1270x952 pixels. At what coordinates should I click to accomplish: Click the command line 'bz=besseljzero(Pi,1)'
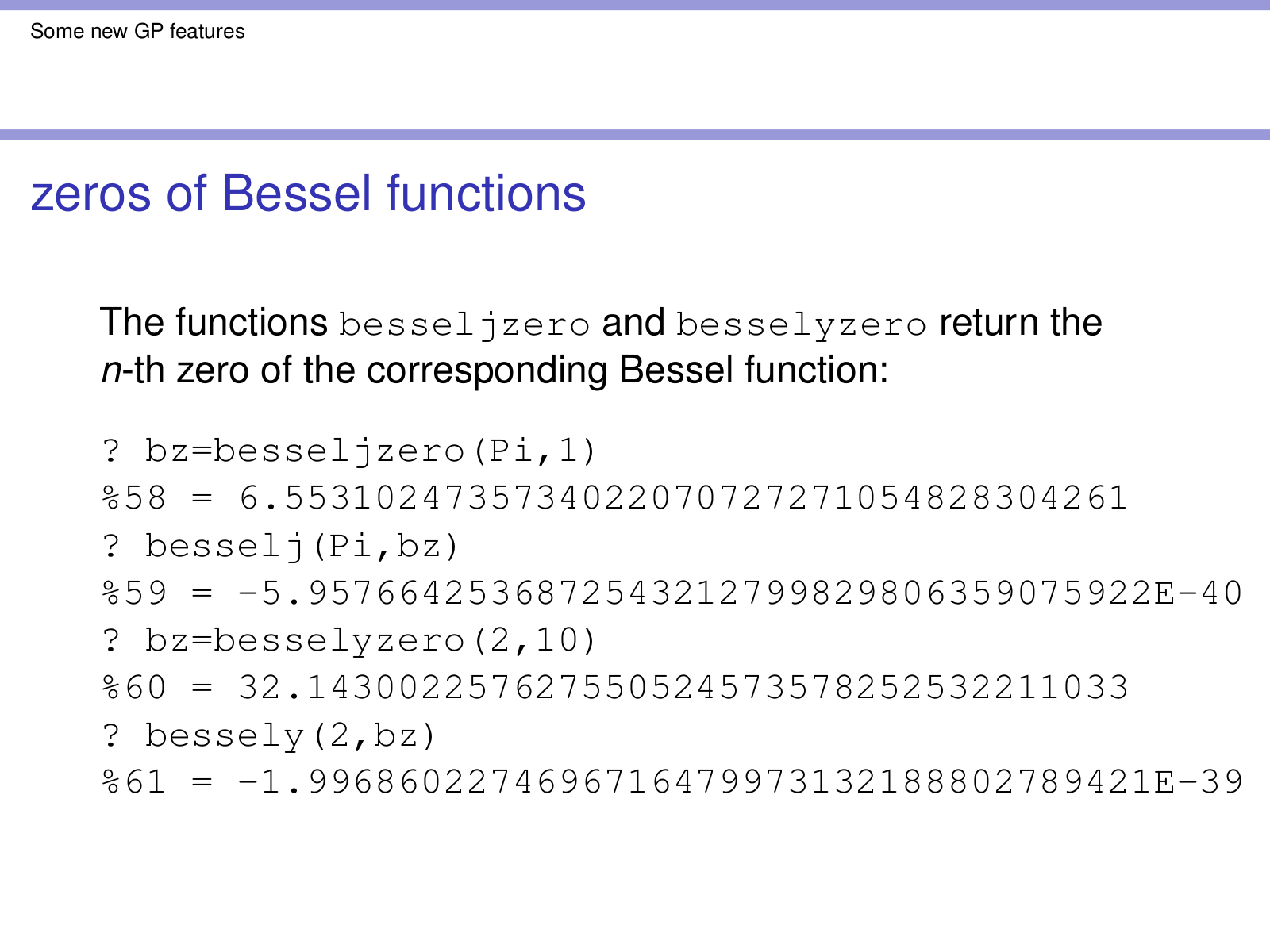coord(370,451)
